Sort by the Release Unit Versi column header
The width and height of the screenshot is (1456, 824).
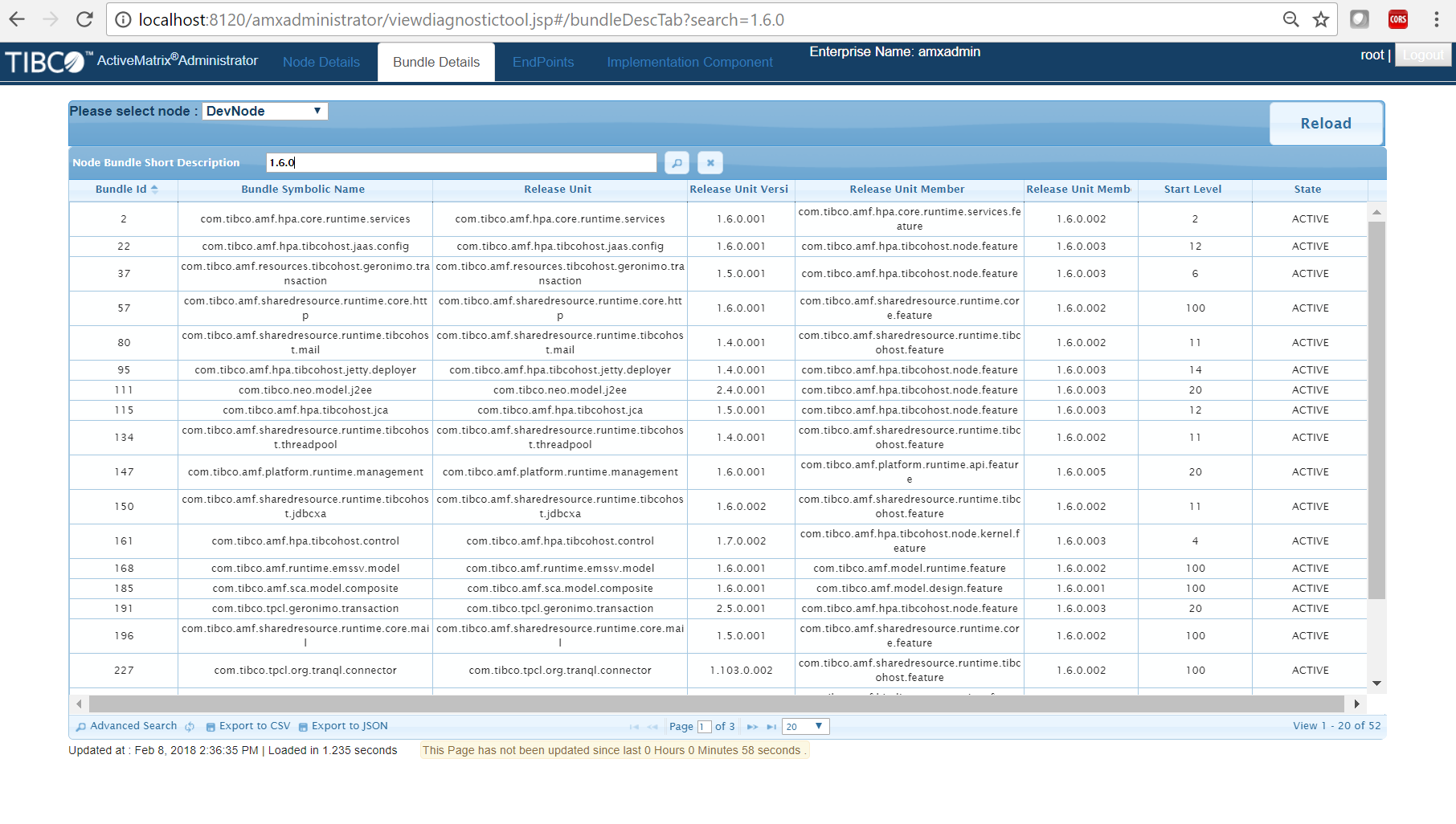(739, 190)
